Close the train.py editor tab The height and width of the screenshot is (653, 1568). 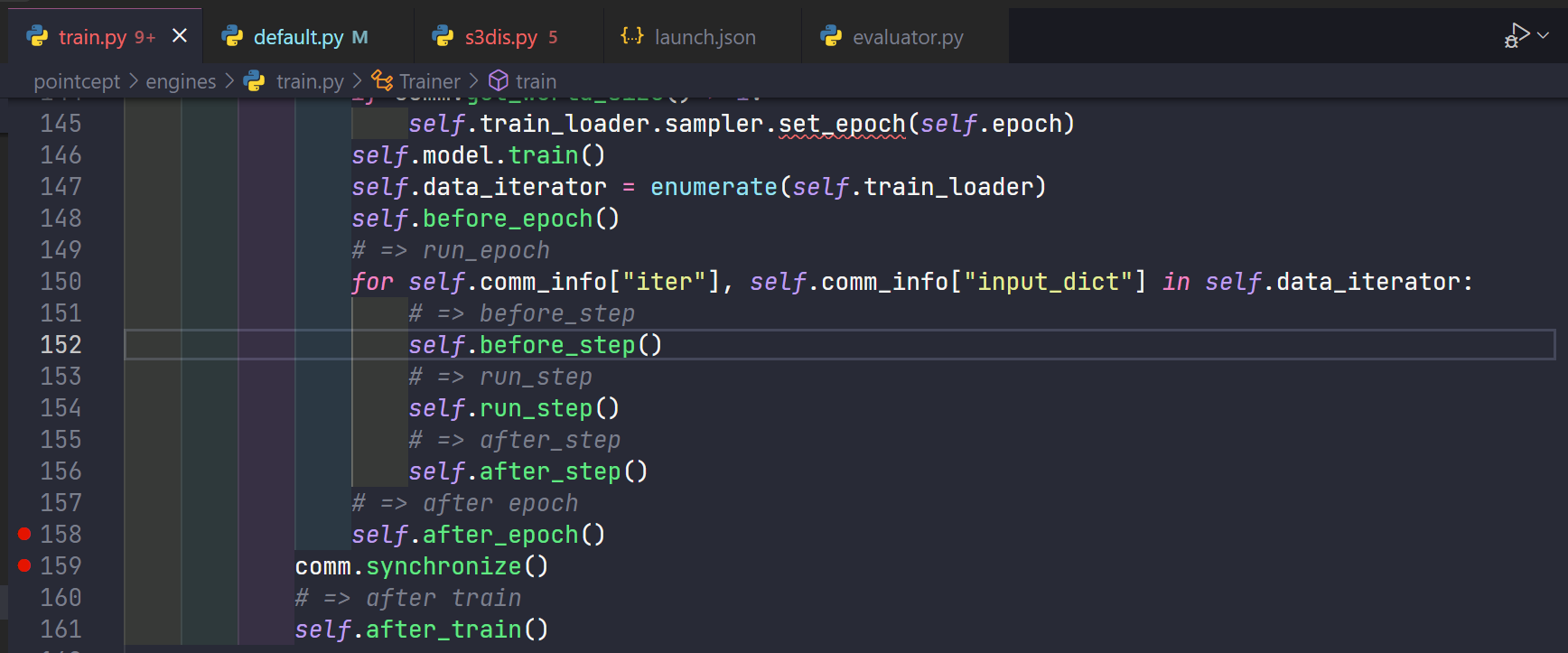pyautogui.click(x=180, y=36)
